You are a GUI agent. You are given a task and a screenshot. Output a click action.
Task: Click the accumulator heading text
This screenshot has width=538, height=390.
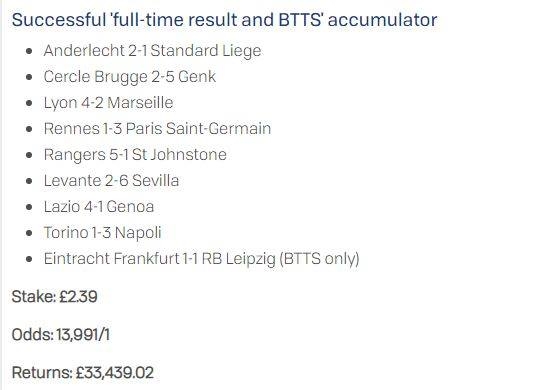(x=224, y=20)
